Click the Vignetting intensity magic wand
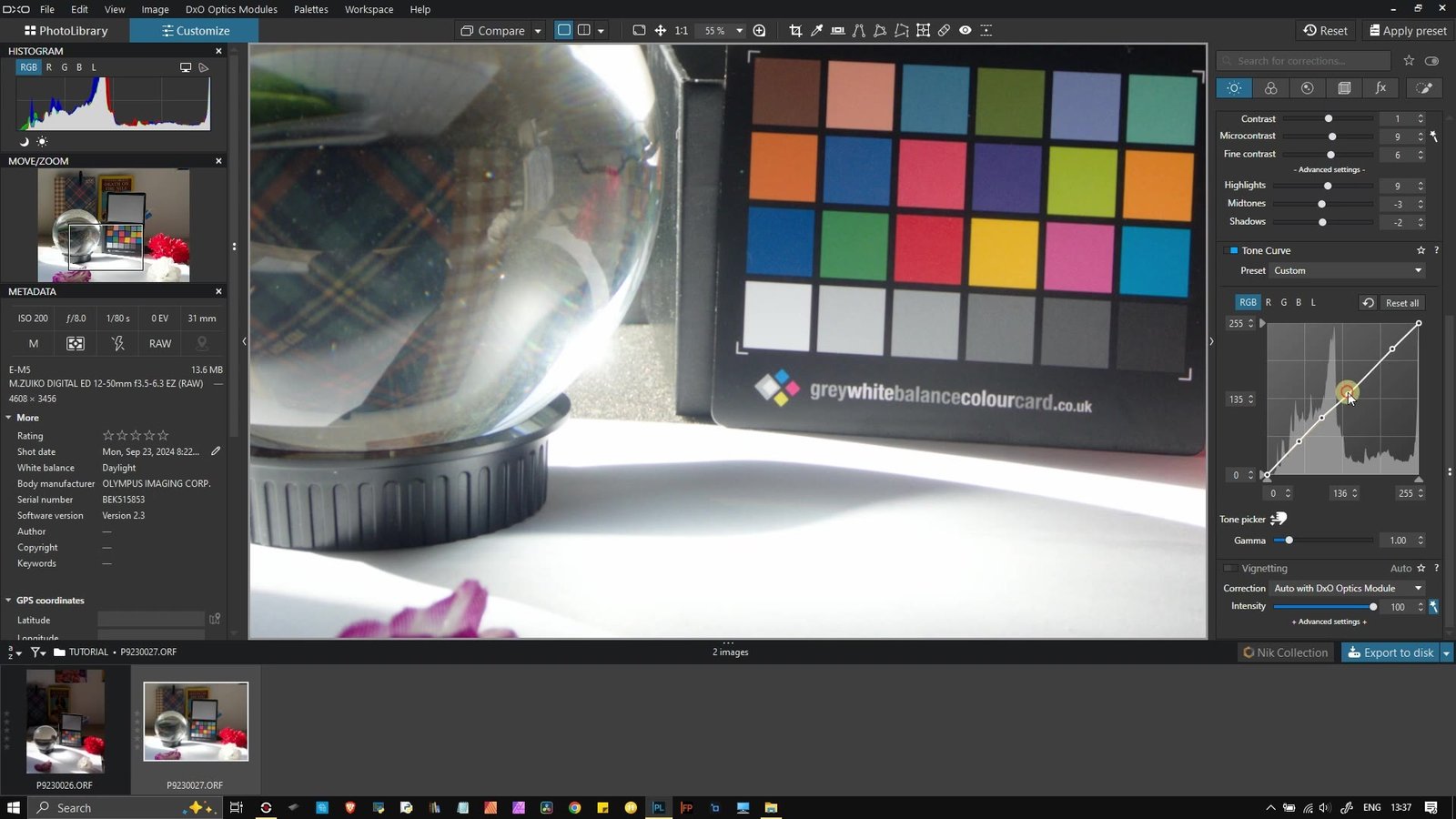 tap(1433, 606)
